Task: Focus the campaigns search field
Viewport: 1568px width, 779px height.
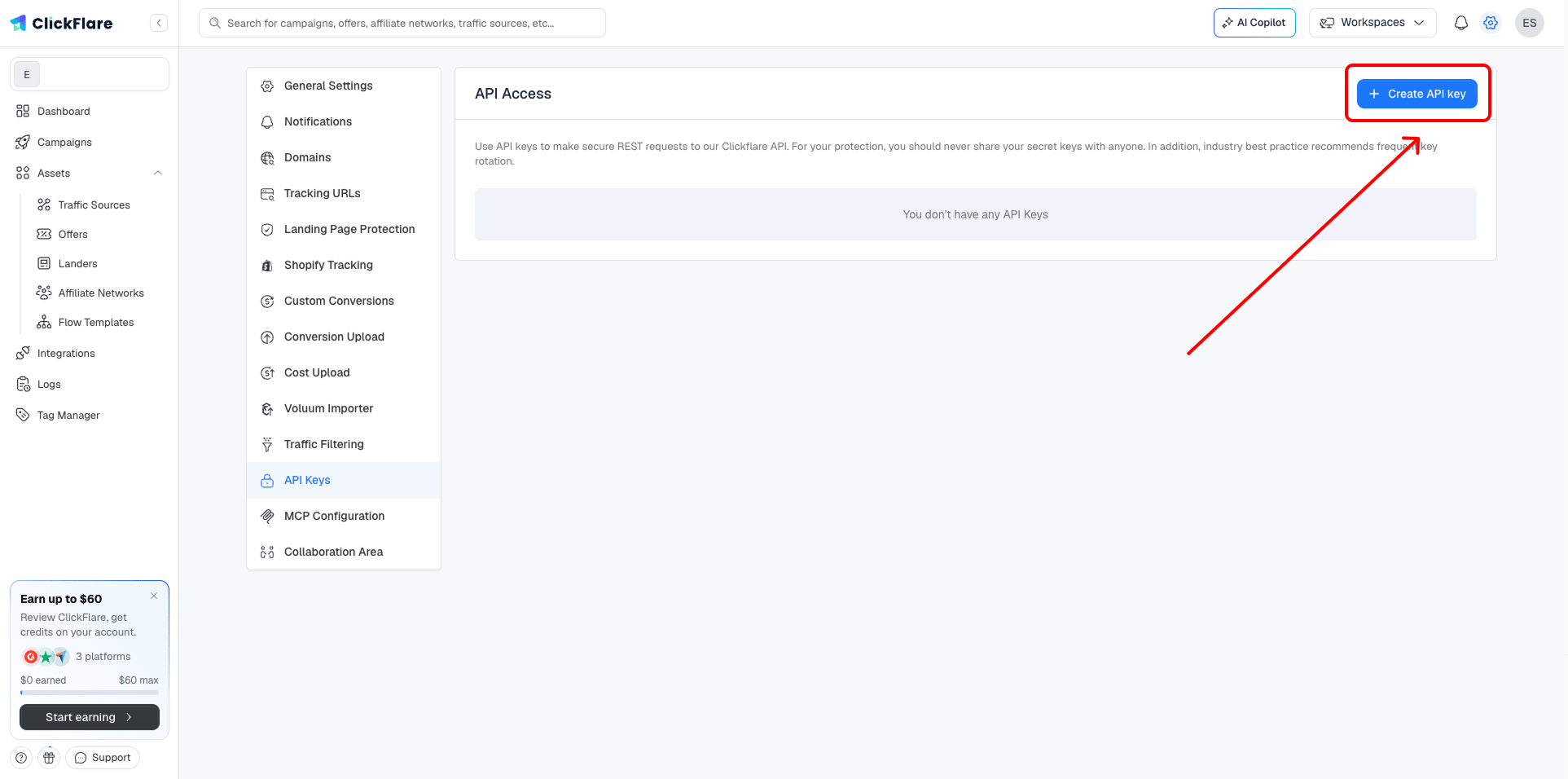Action: pos(402,23)
